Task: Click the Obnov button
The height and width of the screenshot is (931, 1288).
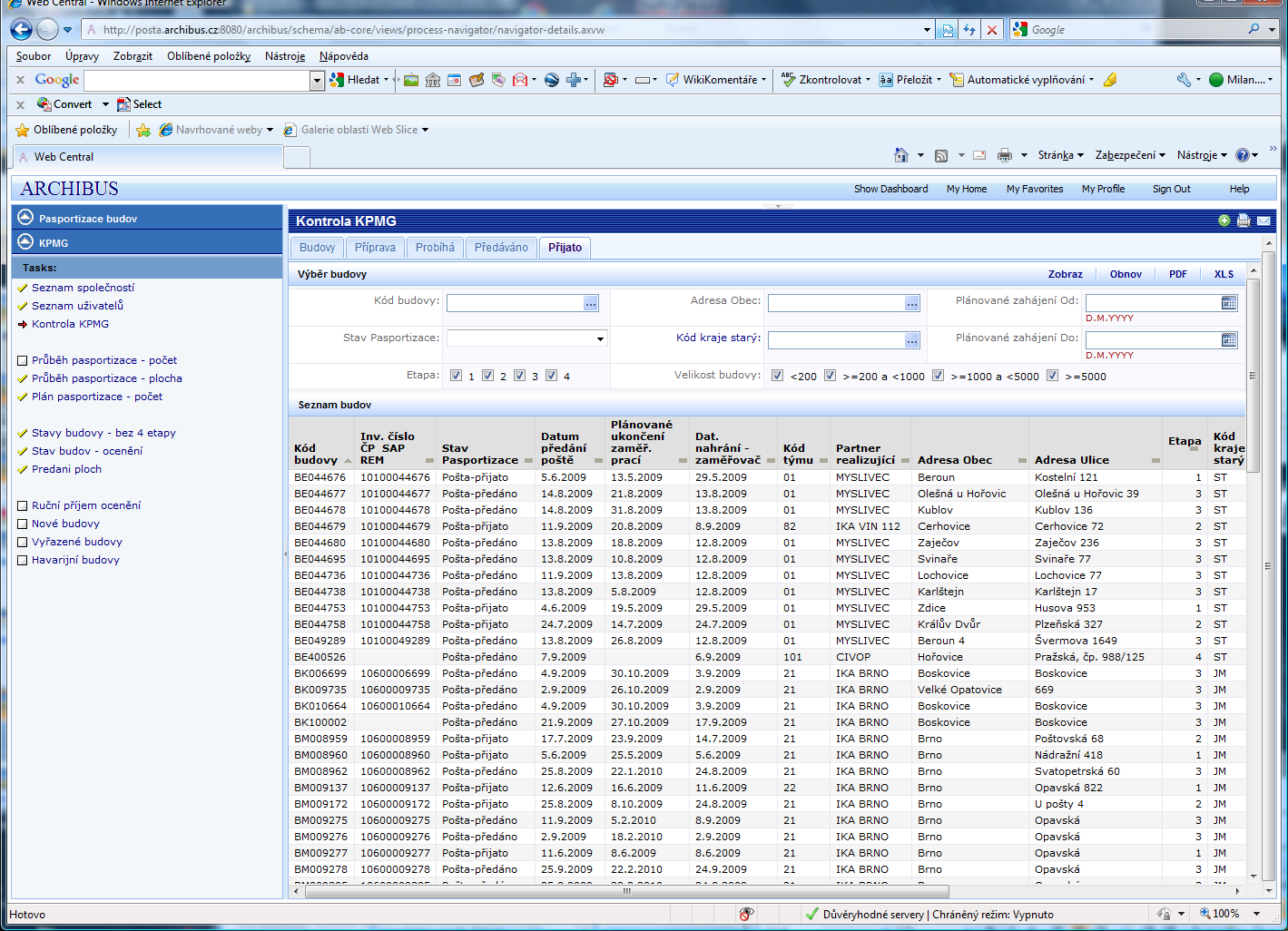Action: [x=1126, y=274]
